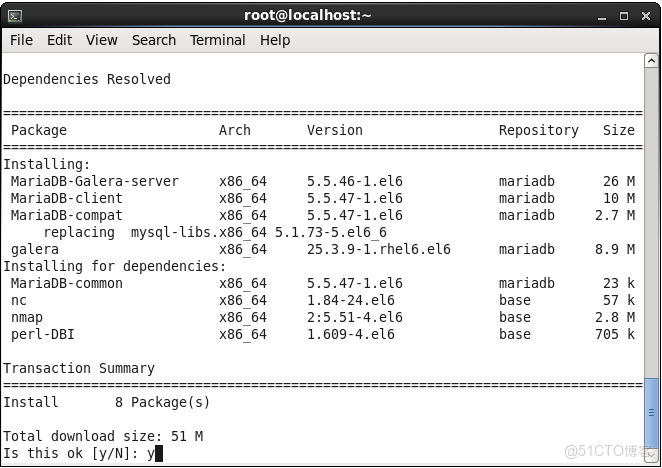Screen dimensions: 662x468
Task: Open the Help menu
Action: pos(275,40)
